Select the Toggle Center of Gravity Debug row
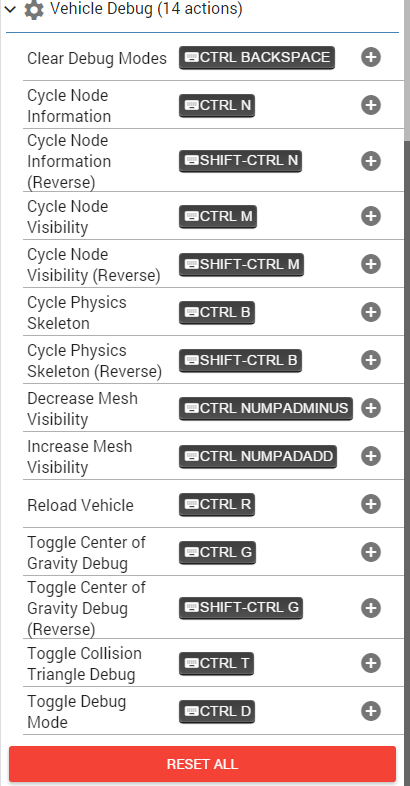The width and height of the screenshot is (410, 786). pos(213,552)
